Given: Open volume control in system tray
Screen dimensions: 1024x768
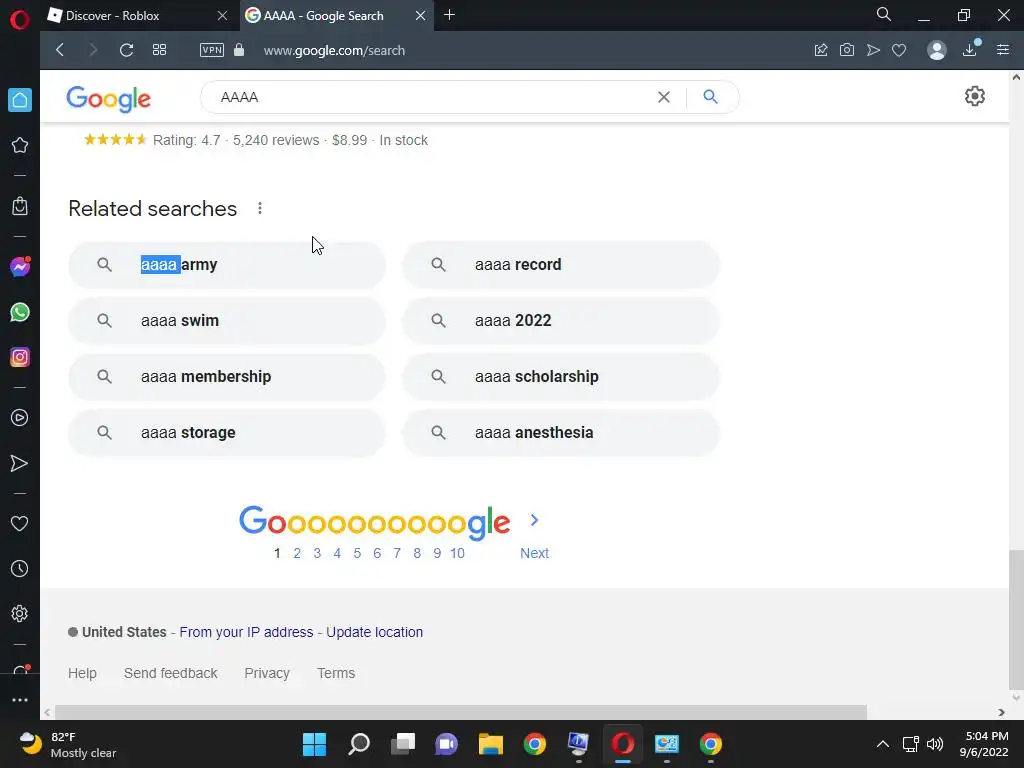Looking at the screenshot, I should (x=935, y=744).
